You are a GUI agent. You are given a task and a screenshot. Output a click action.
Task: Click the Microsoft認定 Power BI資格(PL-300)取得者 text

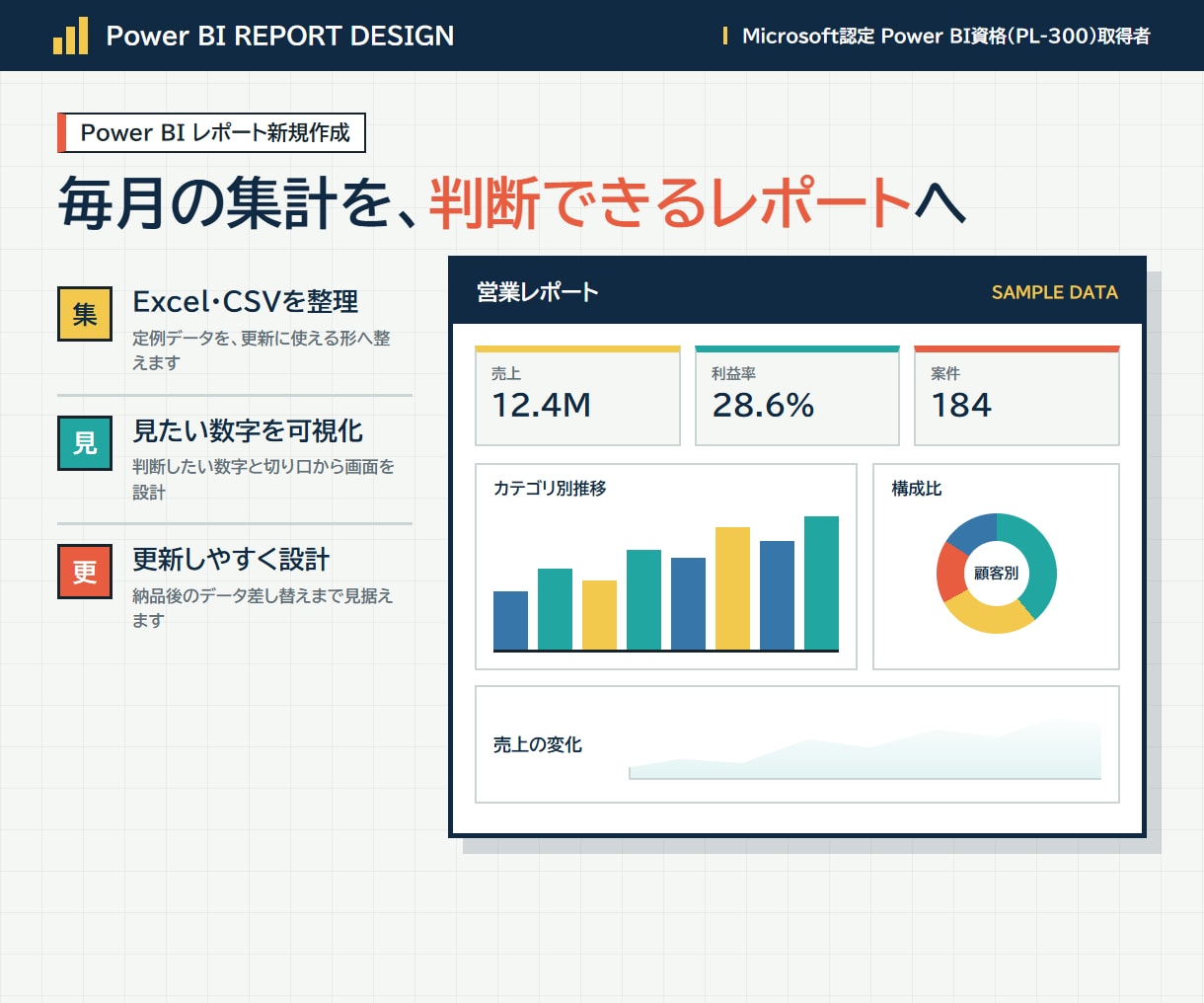946,36
